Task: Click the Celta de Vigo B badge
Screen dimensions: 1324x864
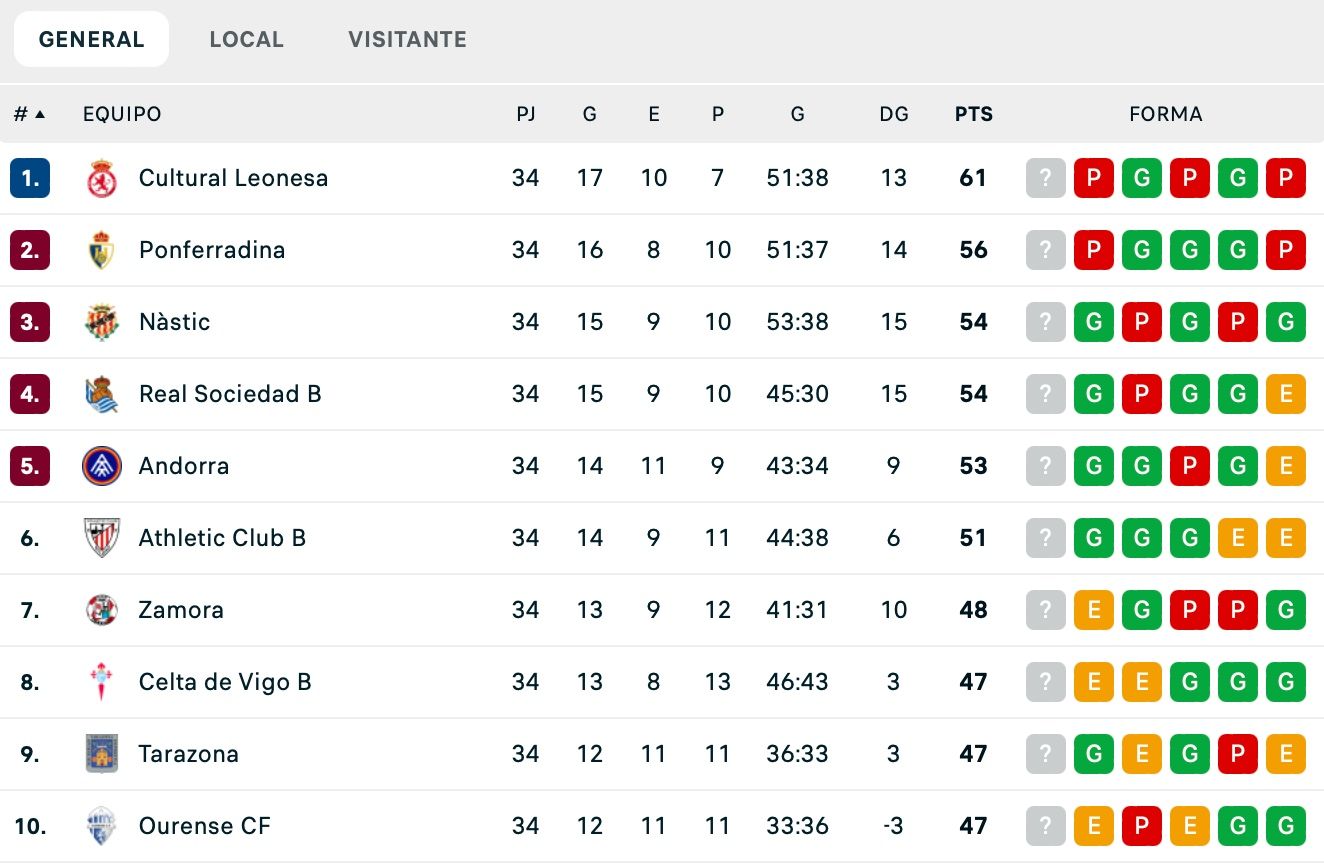Action: pyautogui.click(x=101, y=682)
